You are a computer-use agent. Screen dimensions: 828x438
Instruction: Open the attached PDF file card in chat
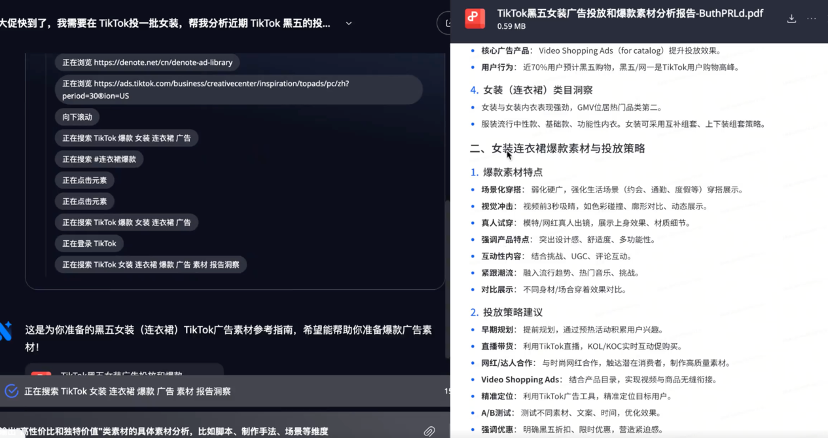124,370
